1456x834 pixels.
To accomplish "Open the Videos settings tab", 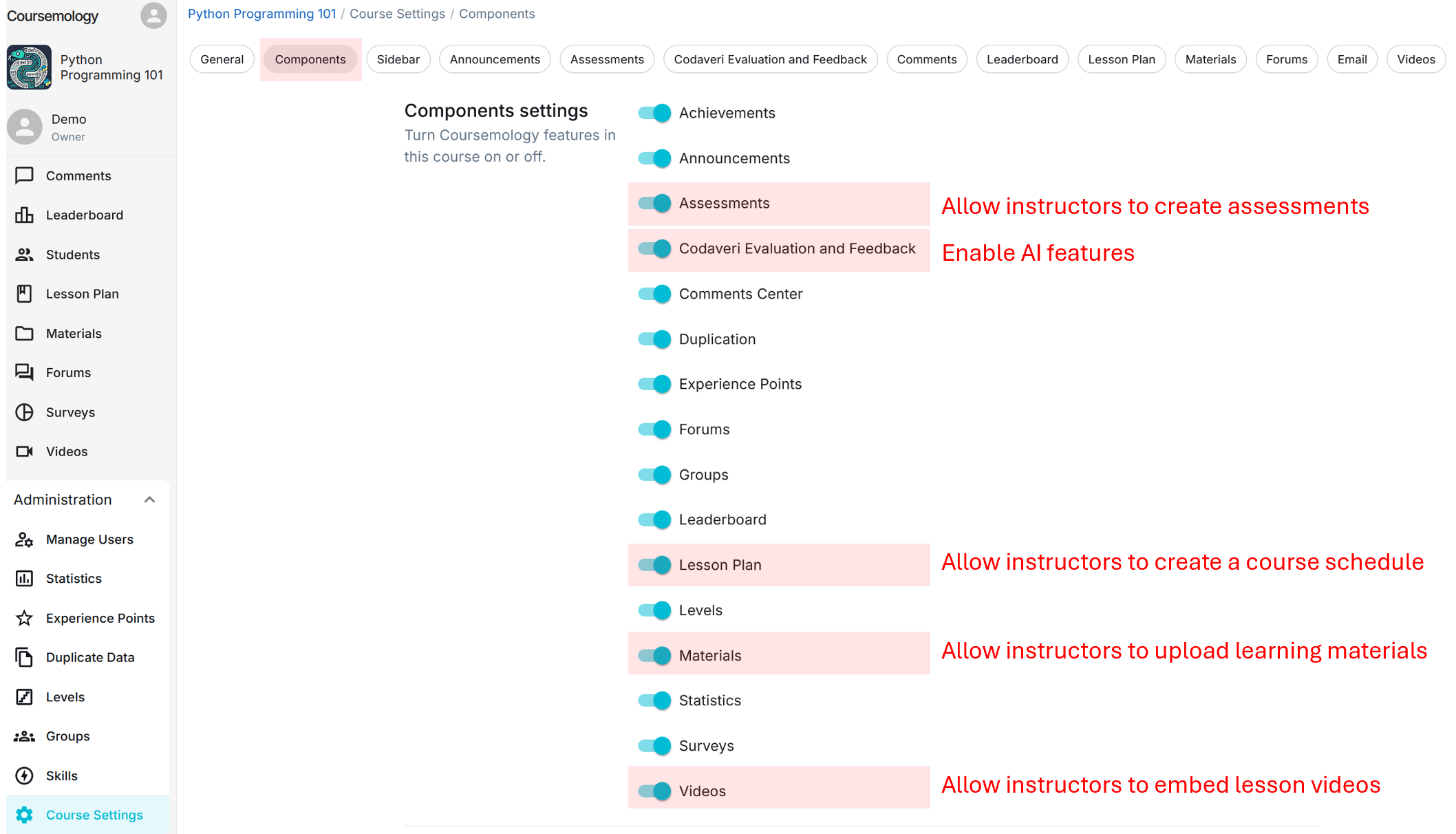I will pyautogui.click(x=1416, y=59).
